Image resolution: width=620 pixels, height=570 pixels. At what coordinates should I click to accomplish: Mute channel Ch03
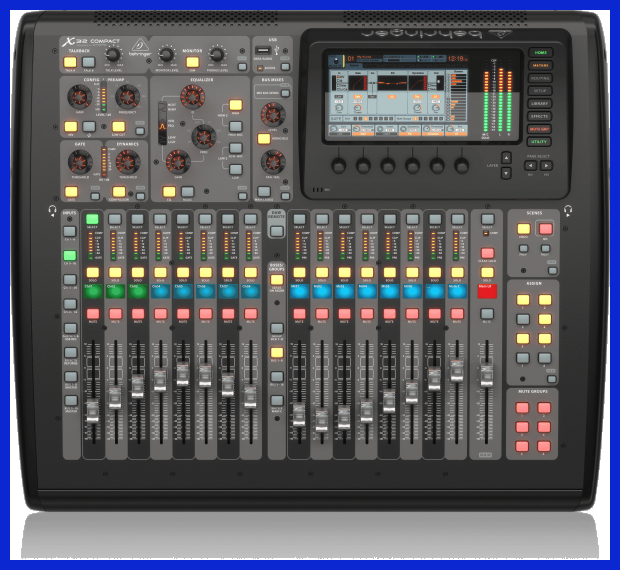coord(138,314)
